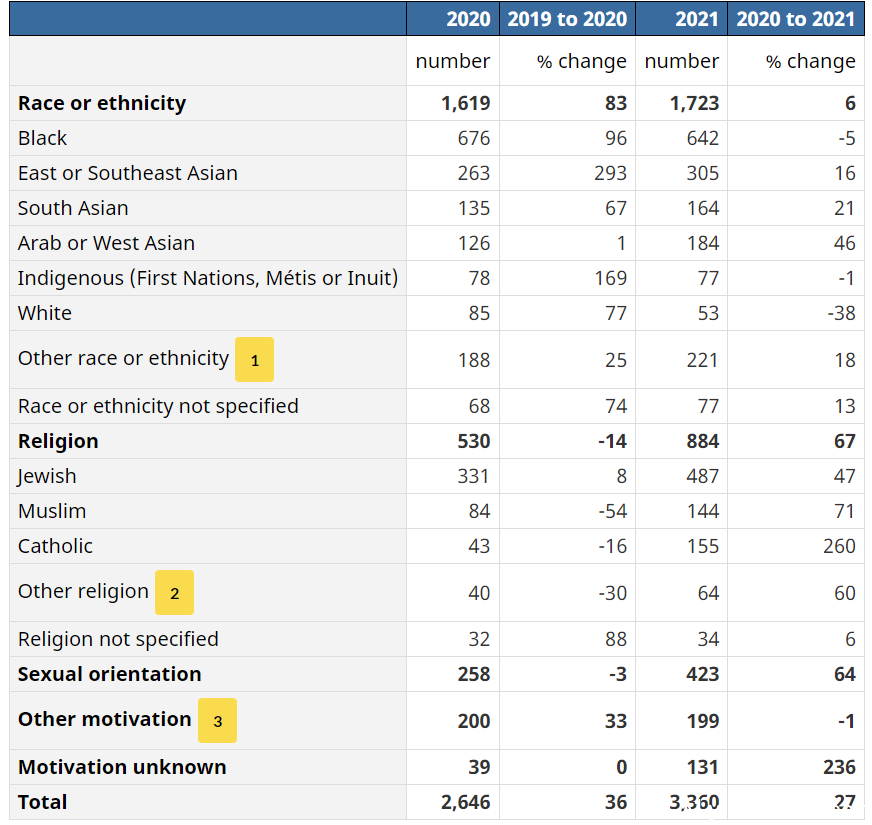The width and height of the screenshot is (872, 825).
Task: Click the Black row label
Action: tap(42, 138)
